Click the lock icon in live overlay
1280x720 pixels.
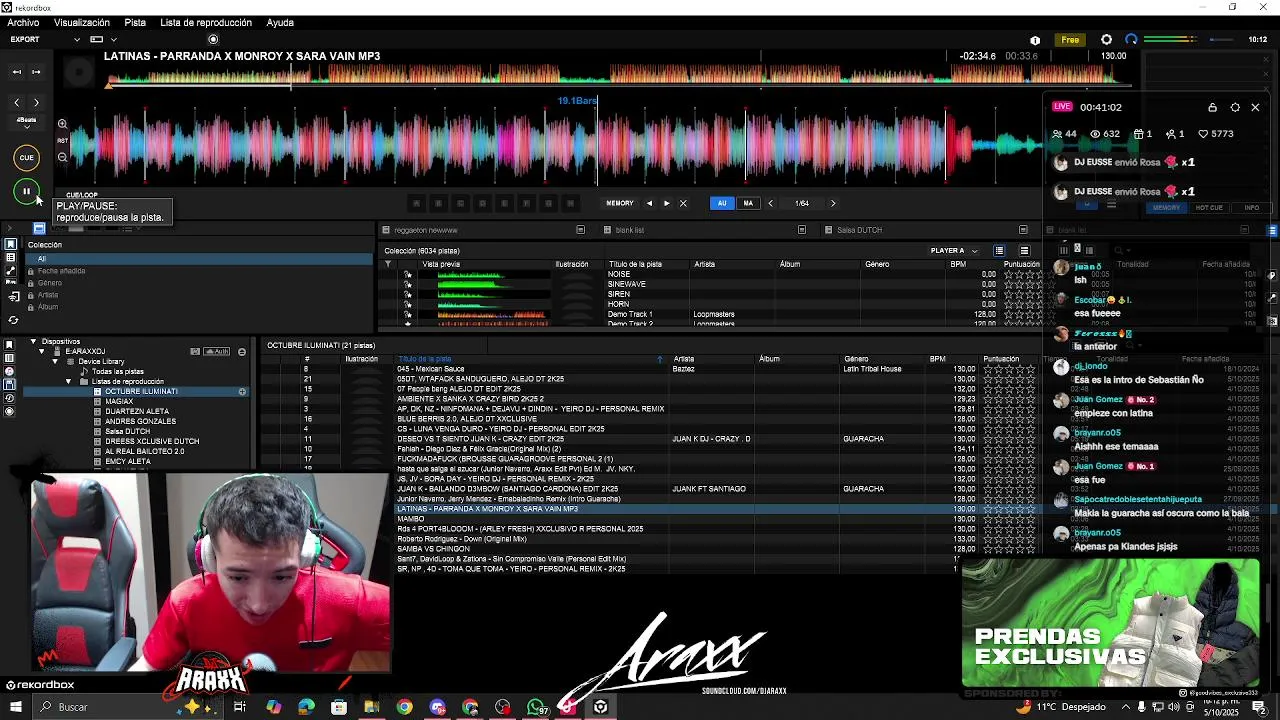[x=1212, y=107]
